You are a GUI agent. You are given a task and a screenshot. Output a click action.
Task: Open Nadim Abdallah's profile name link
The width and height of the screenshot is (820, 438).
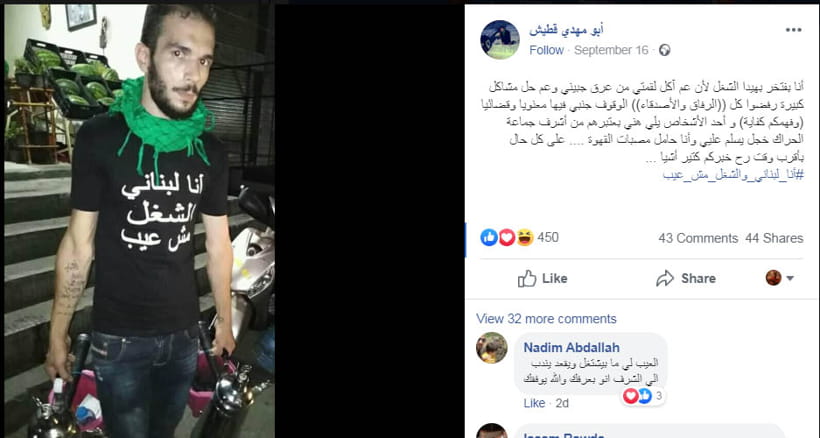click(572, 348)
